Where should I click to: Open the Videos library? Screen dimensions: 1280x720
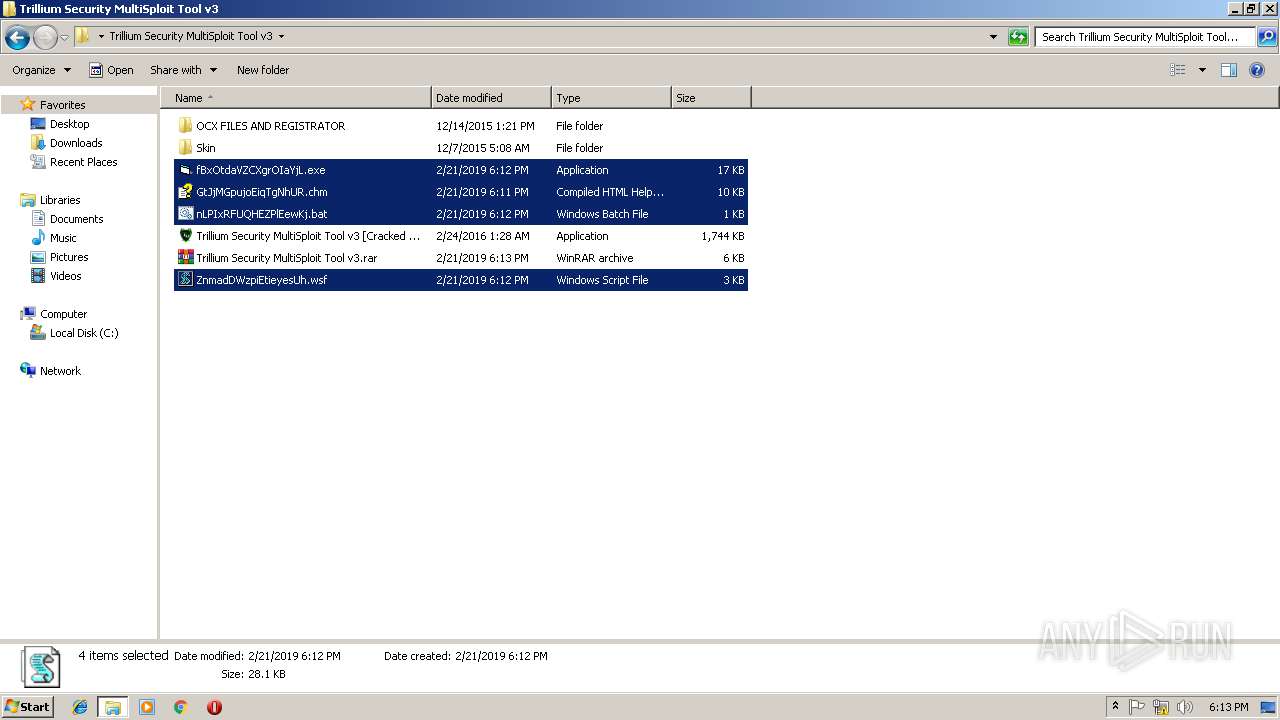tap(65, 276)
